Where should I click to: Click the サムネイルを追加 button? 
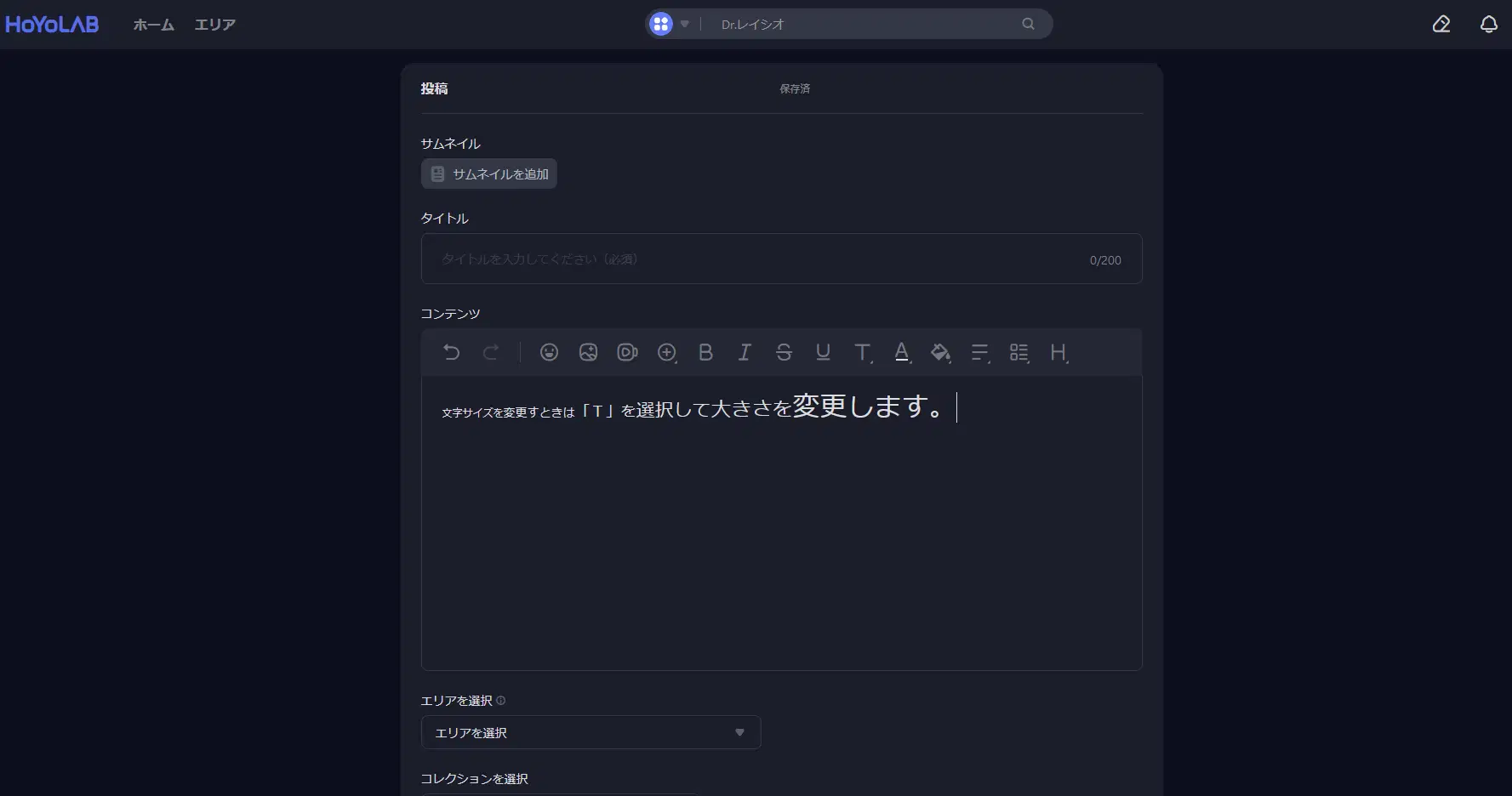pos(489,173)
